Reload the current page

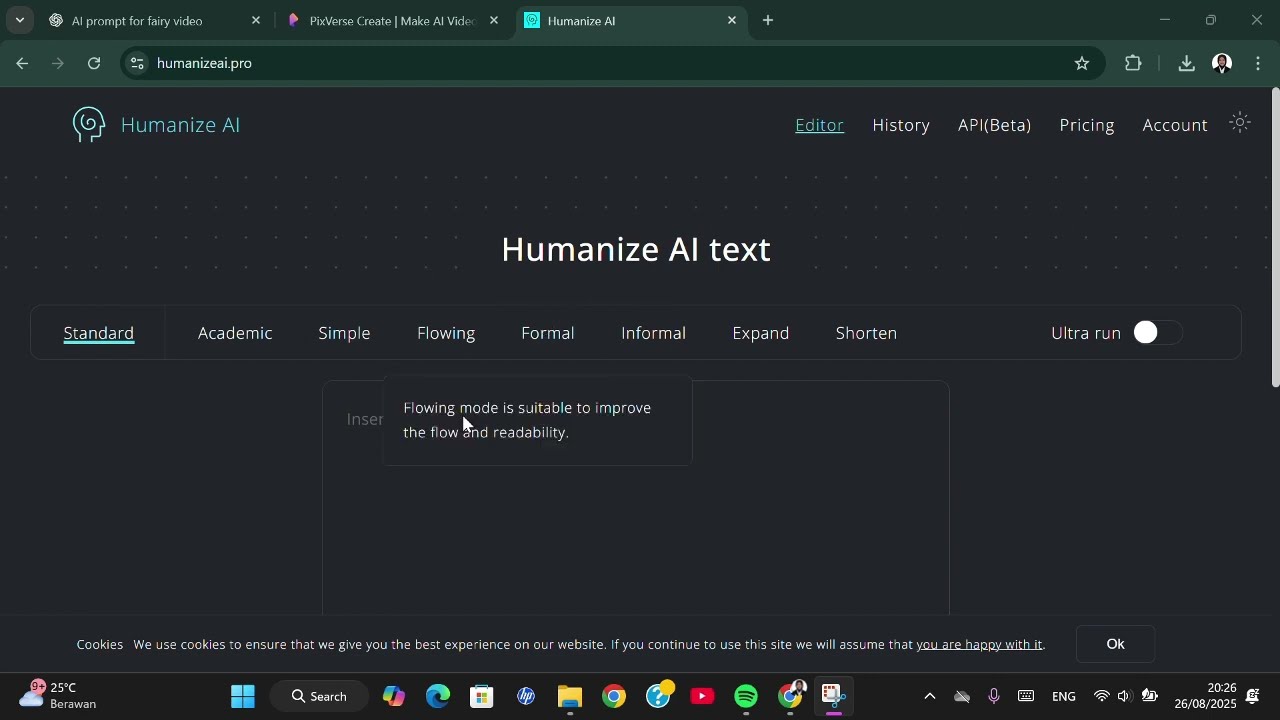coord(94,63)
